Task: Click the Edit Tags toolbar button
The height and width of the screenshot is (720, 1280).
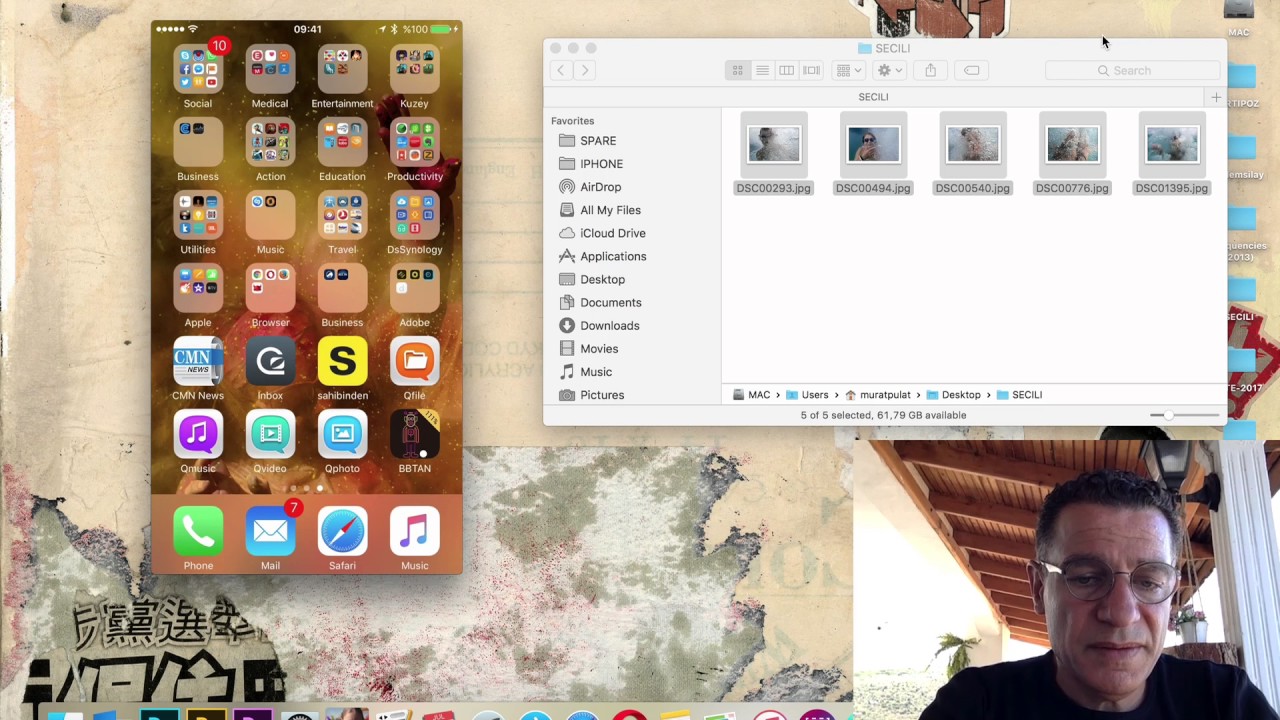Action: coord(971,70)
